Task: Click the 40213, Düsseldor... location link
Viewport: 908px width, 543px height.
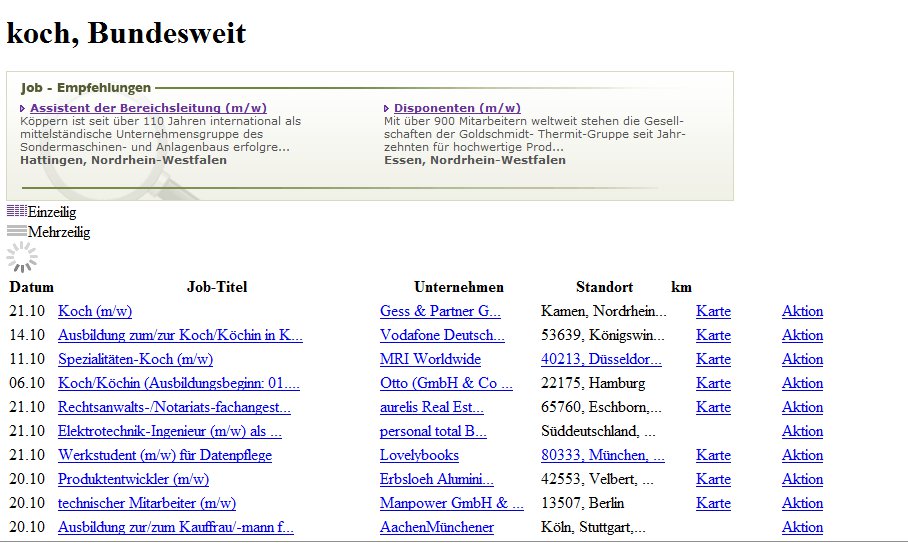Action: click(601, 359)
